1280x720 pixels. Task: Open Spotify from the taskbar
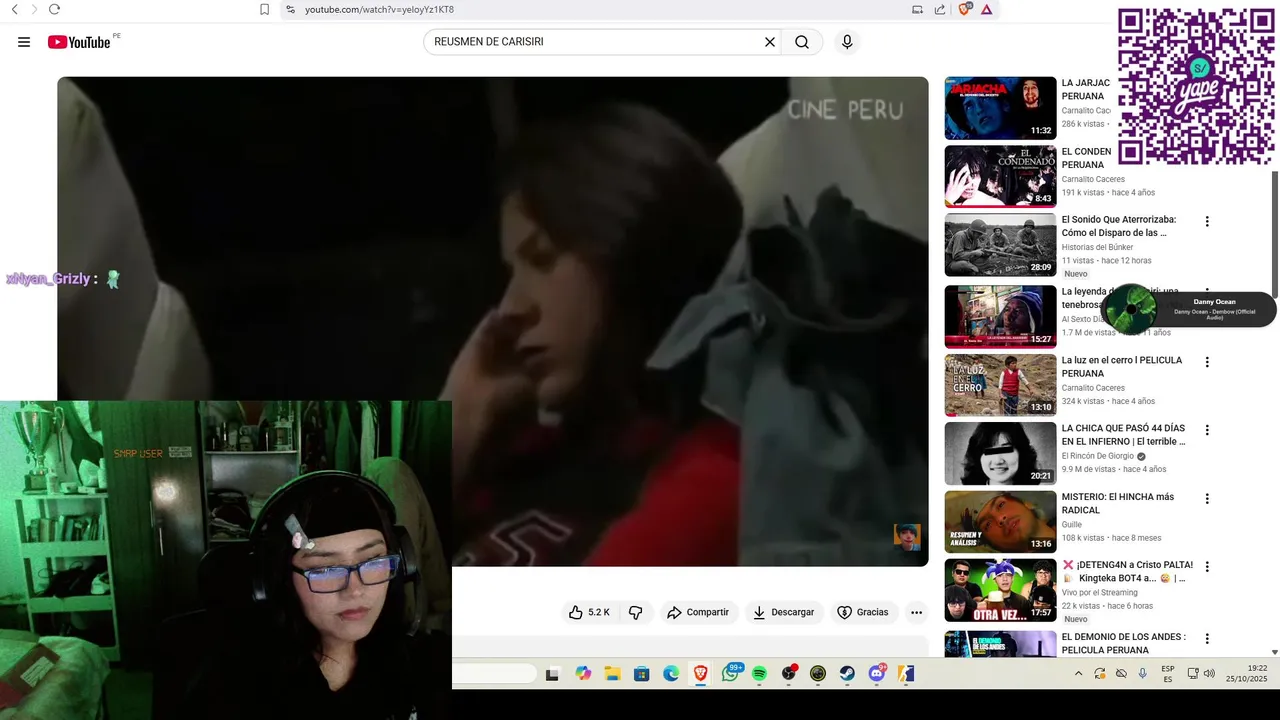759,674
